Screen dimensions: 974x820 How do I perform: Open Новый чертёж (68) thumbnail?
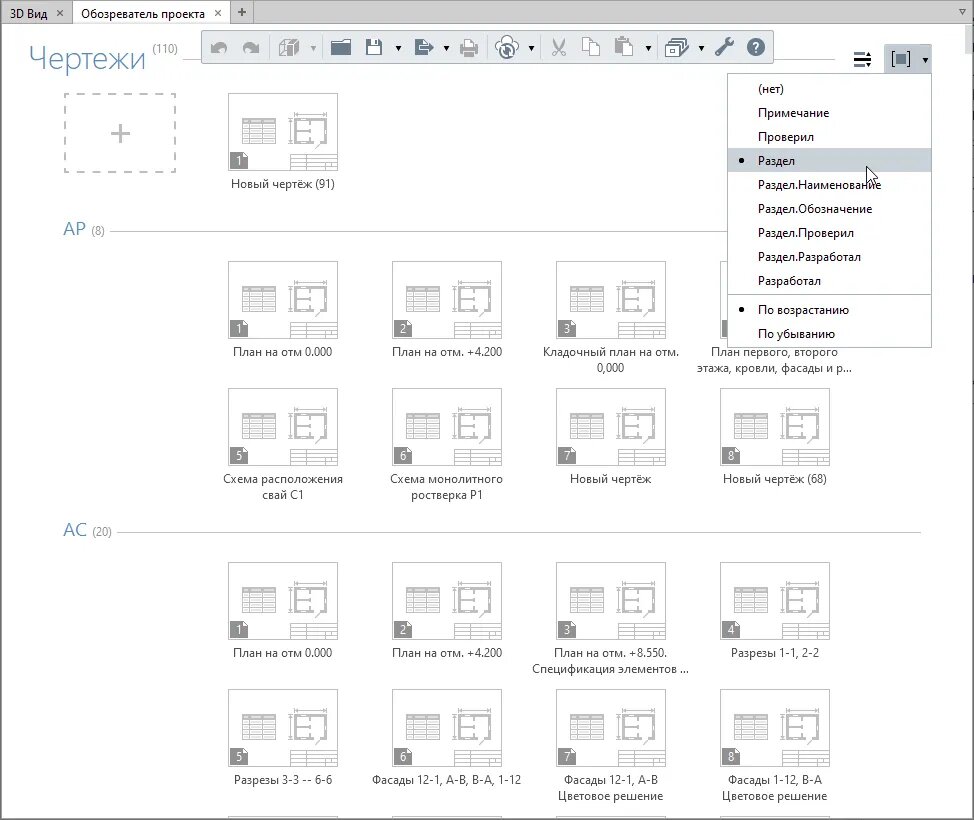pos(775,427)
